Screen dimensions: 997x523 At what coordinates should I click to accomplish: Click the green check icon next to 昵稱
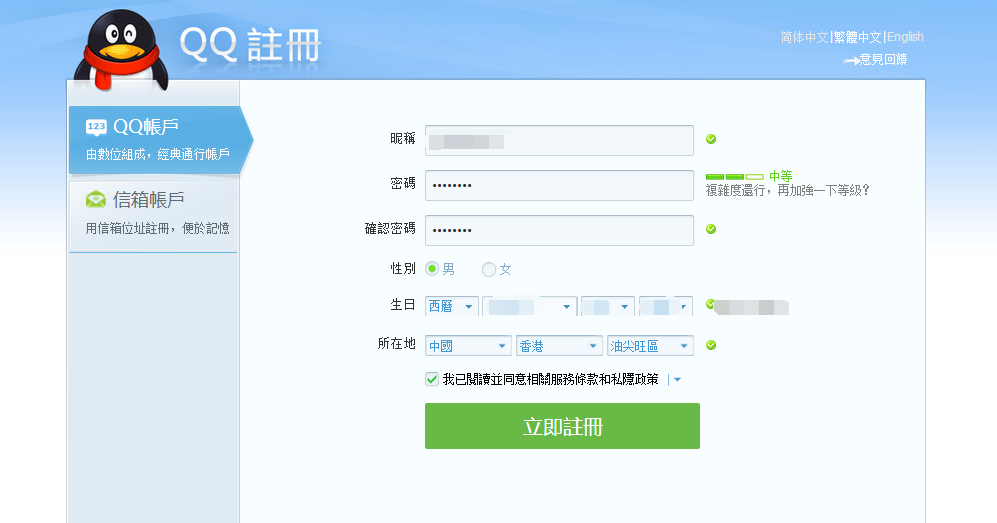(711, 139)
